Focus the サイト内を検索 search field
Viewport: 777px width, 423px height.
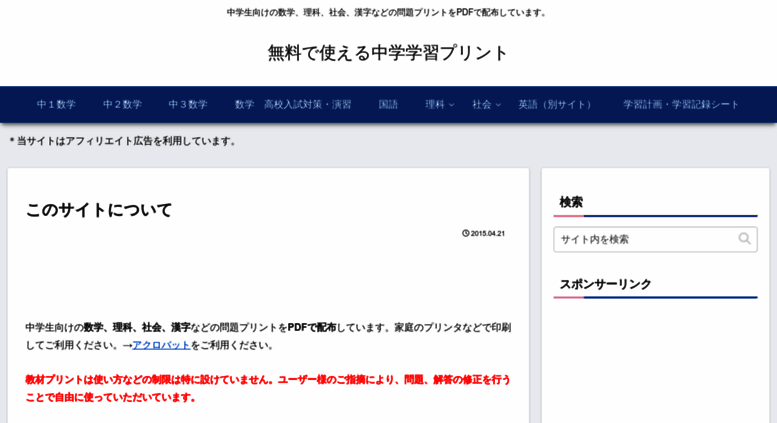(x=655, y=239)
